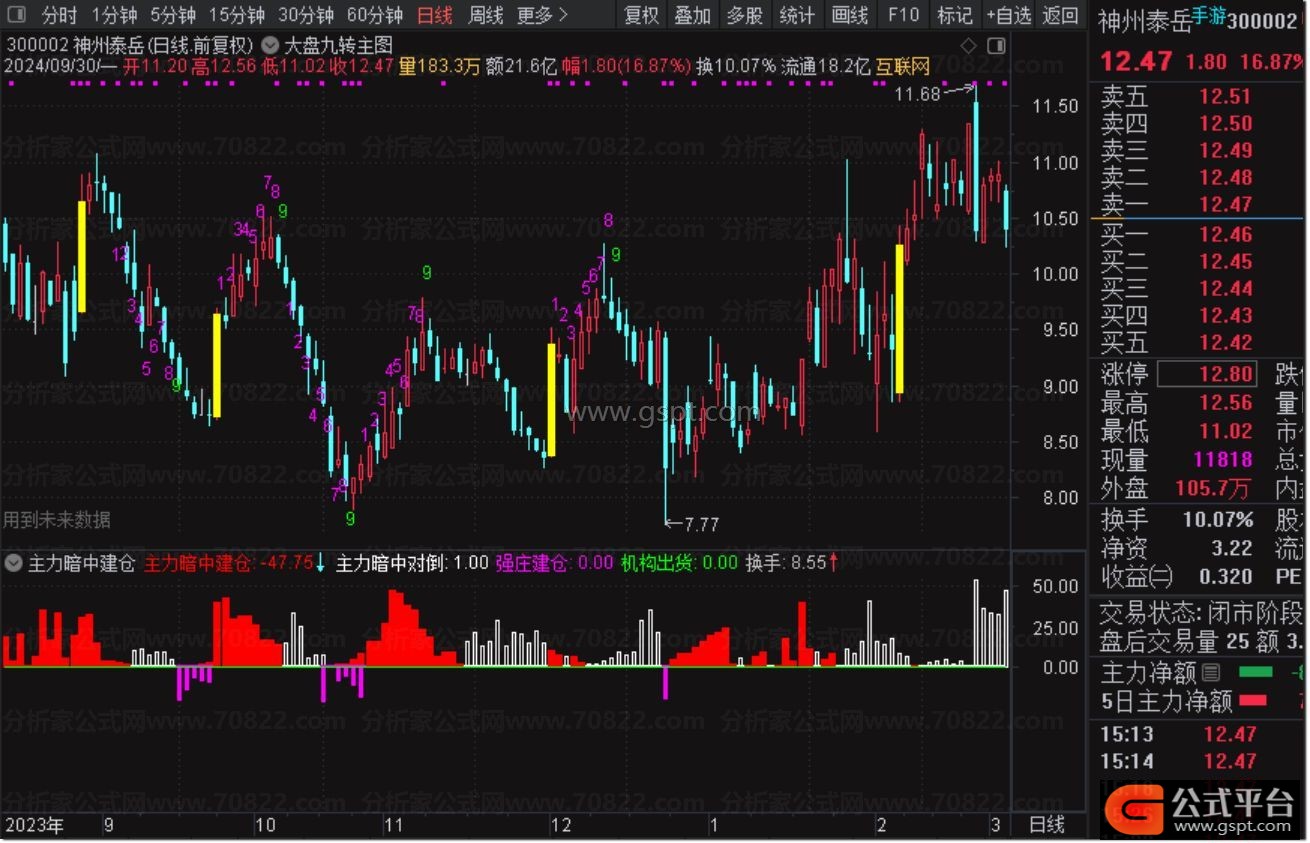Click the 涨停 price box 12.80
Viewport: 1310px width, 843px height.
1207,375
